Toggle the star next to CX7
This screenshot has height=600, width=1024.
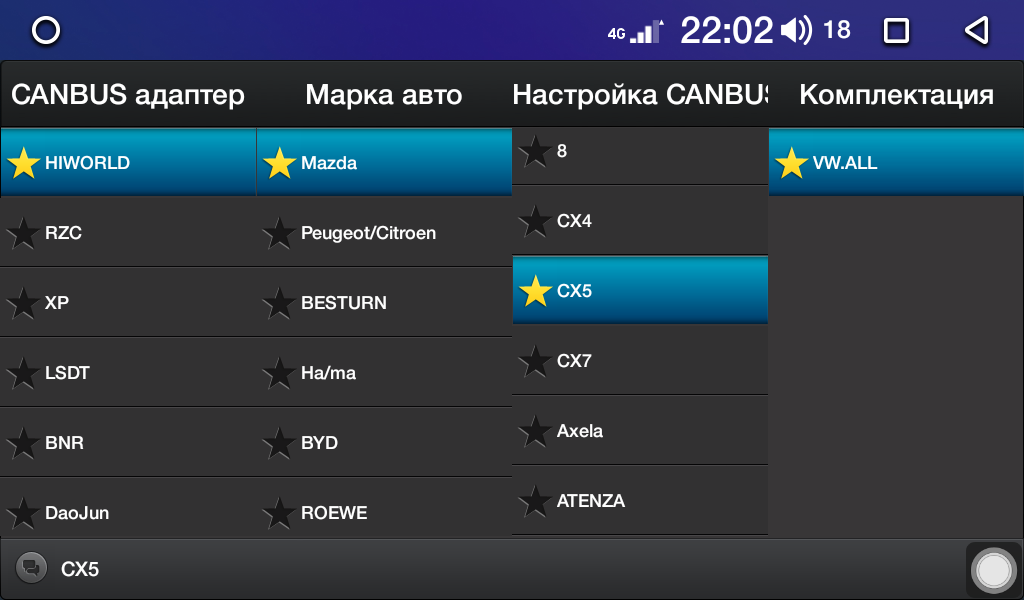(535, 361)
